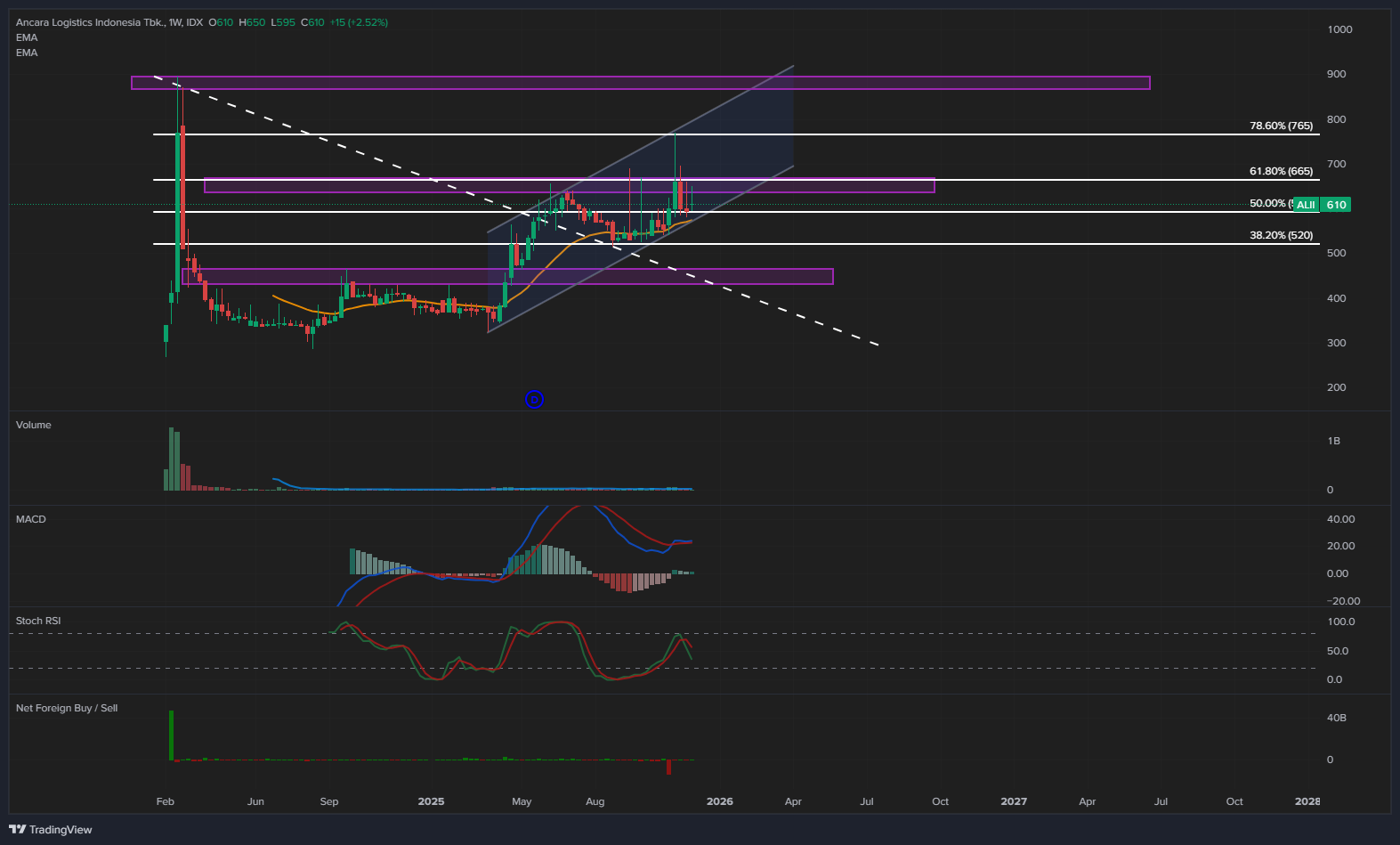Select the purple resistance zone near 900
The image size is (1400, 845).
tap(641, 83)
